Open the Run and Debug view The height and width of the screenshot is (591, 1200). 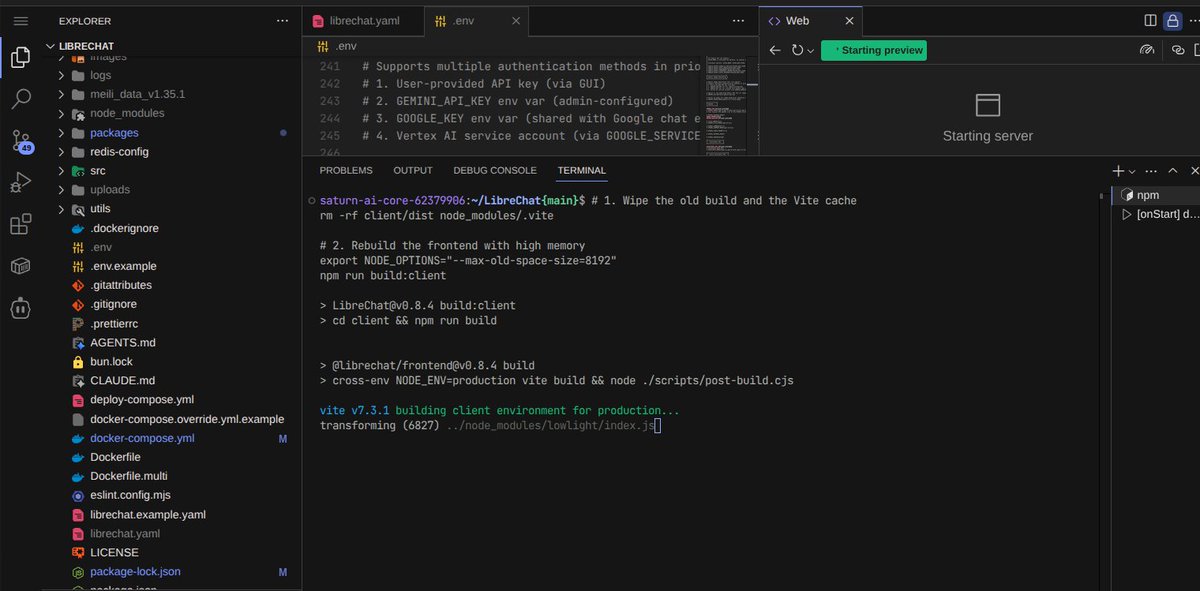coord(21,183)
